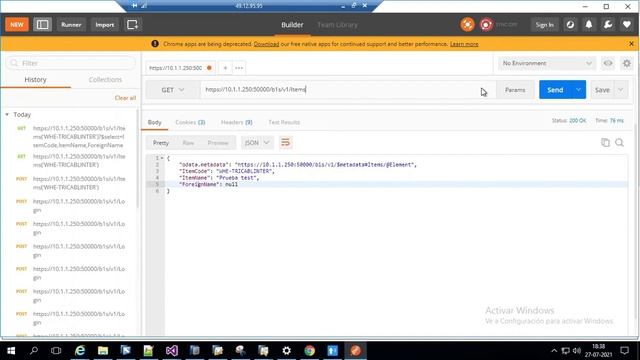
Task: Copy response to clipboard icon
Action: tap(605, 142)
